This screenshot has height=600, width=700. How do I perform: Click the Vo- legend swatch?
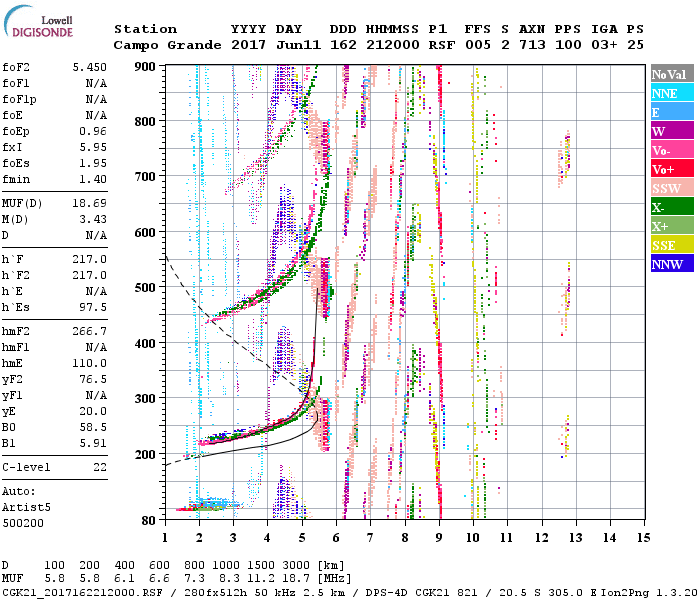[x=672, y=150]
